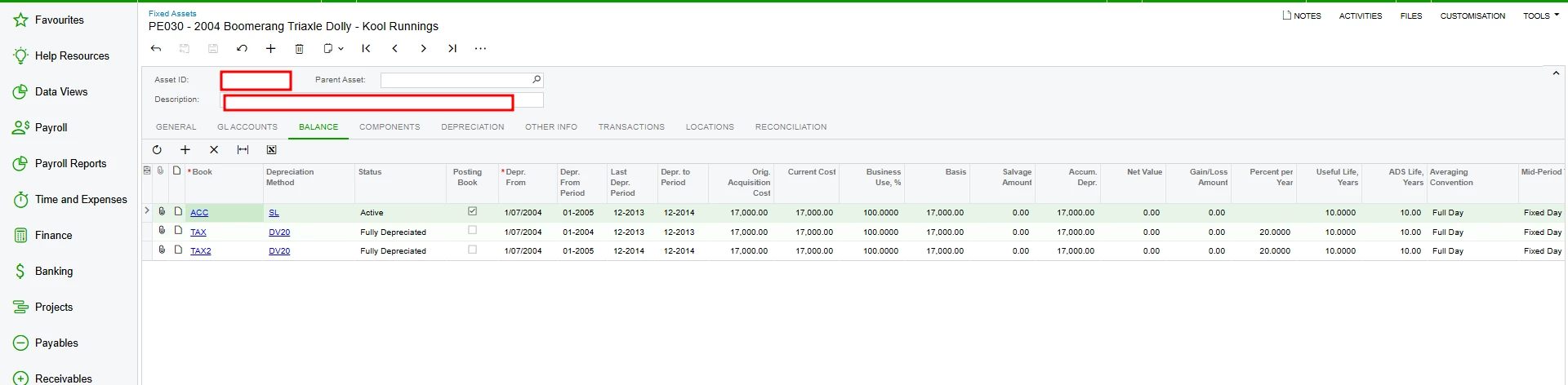The width and height of the screenshot is (1568, 385).
Task: Switch to the Other Info tab
Action: click(551, 127)
